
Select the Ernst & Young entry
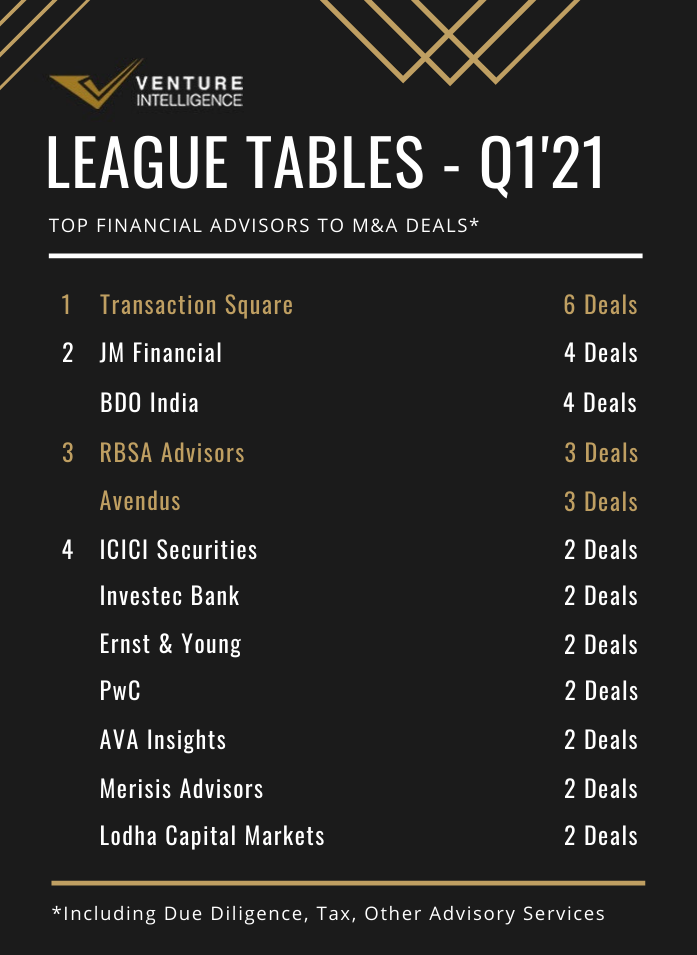(x=171, y=644)
